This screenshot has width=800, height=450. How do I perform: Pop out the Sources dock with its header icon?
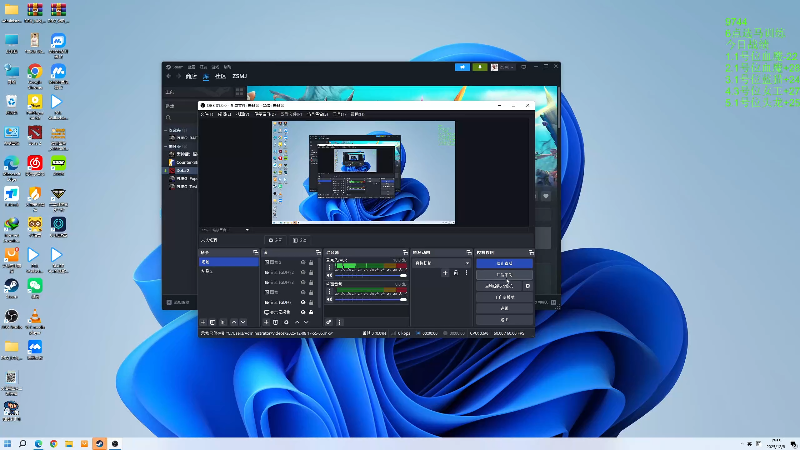[318, 253]
